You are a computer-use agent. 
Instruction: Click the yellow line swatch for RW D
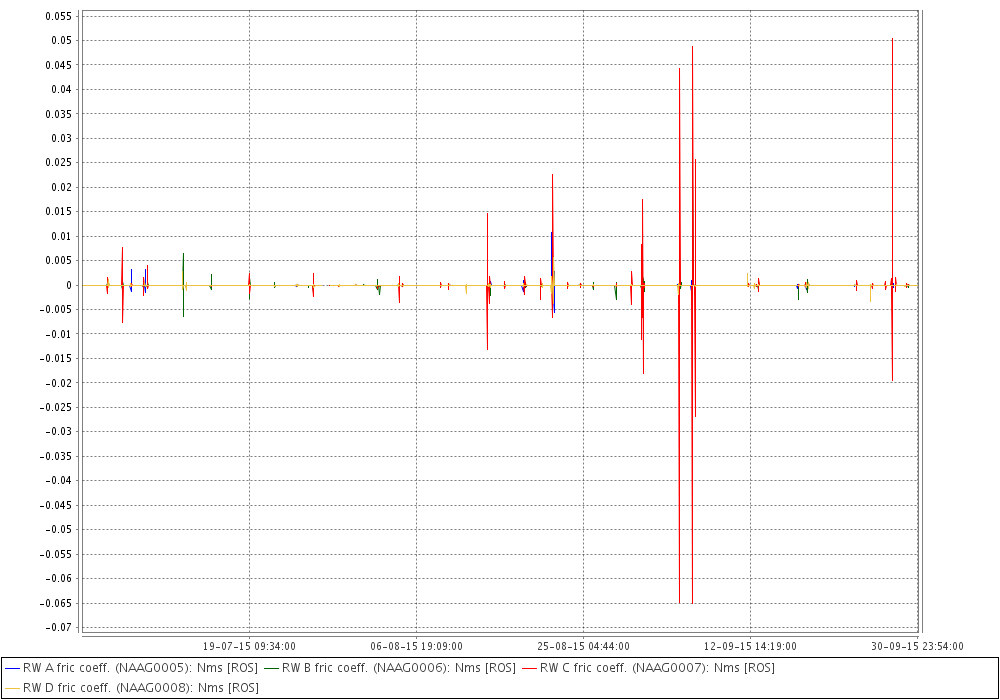click(13, 689)
